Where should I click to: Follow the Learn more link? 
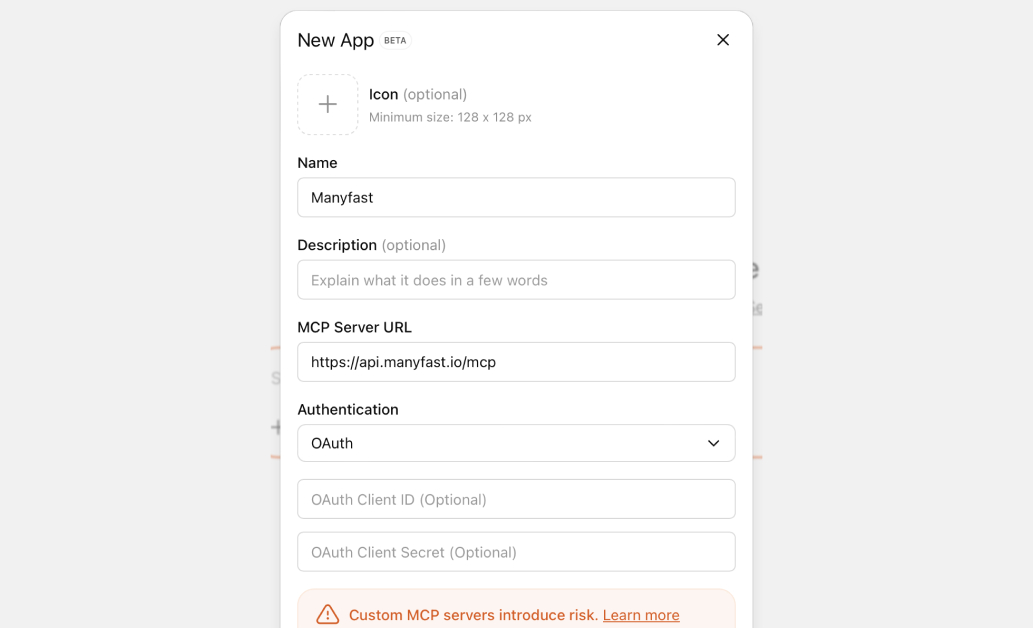[640, 615]
